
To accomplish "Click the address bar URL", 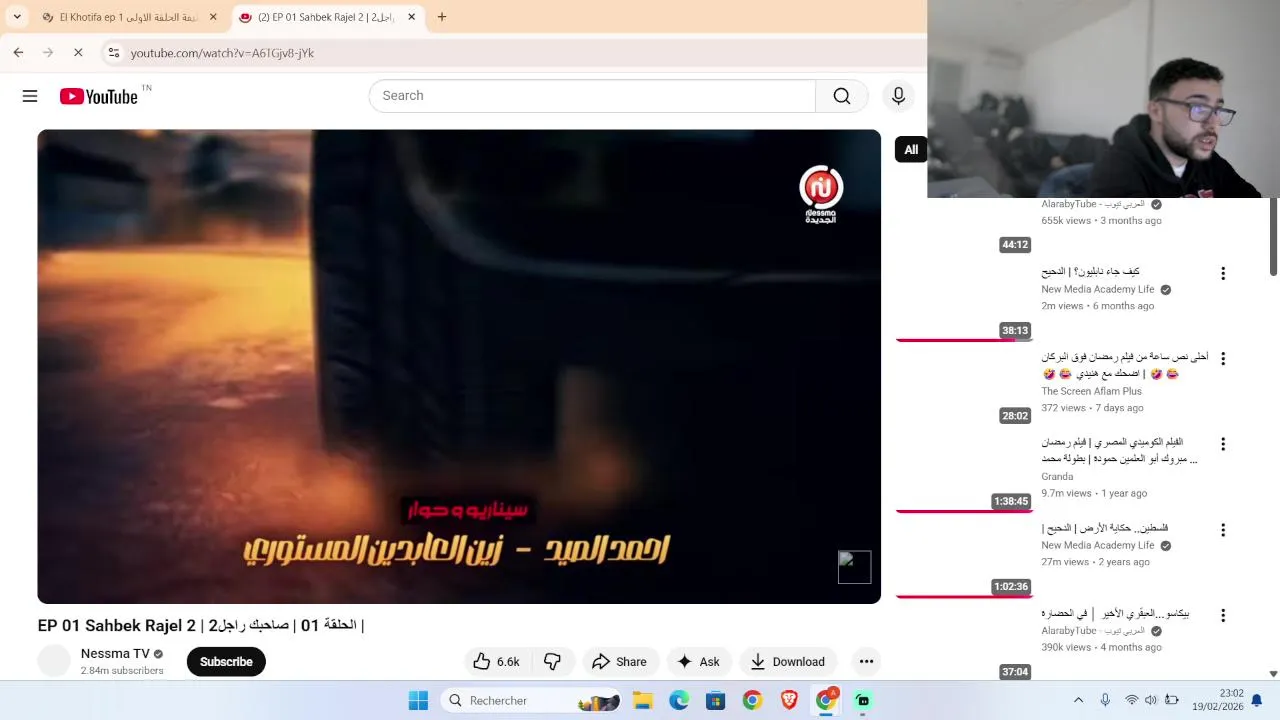I will click(222, 53).
